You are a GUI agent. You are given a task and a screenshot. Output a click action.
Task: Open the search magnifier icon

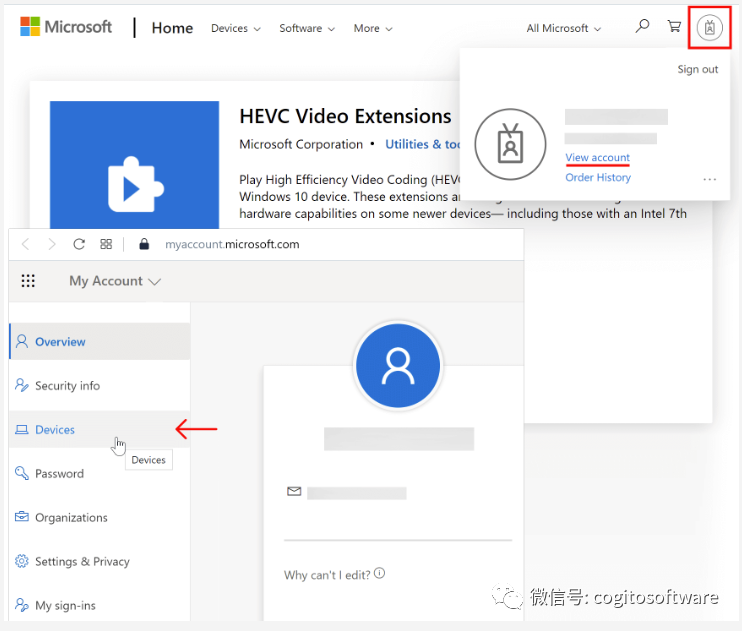pyautogui.click(x=642, y=26)
